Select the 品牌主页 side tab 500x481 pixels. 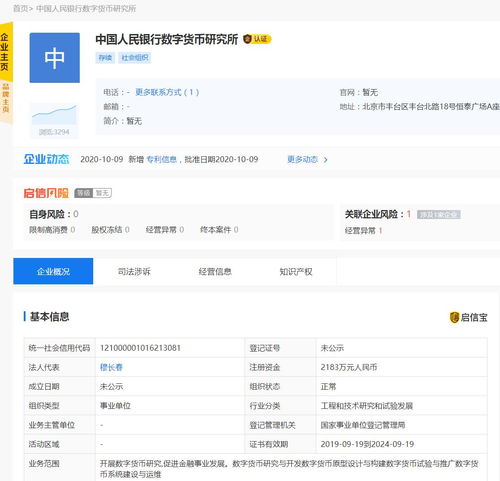(5, 98)
